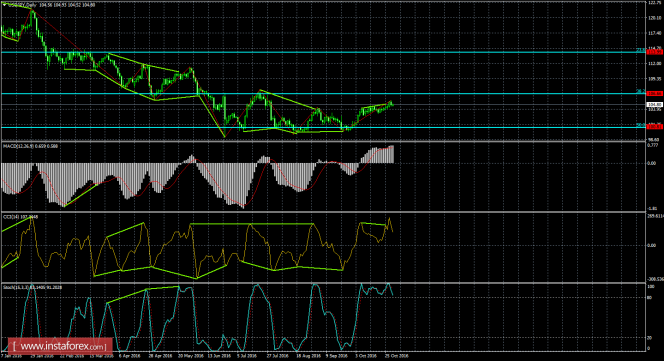This screenshot has width=664, height=361.
Task: Click the MACD histogram's latest bar
Action: [x=393, y=154]
